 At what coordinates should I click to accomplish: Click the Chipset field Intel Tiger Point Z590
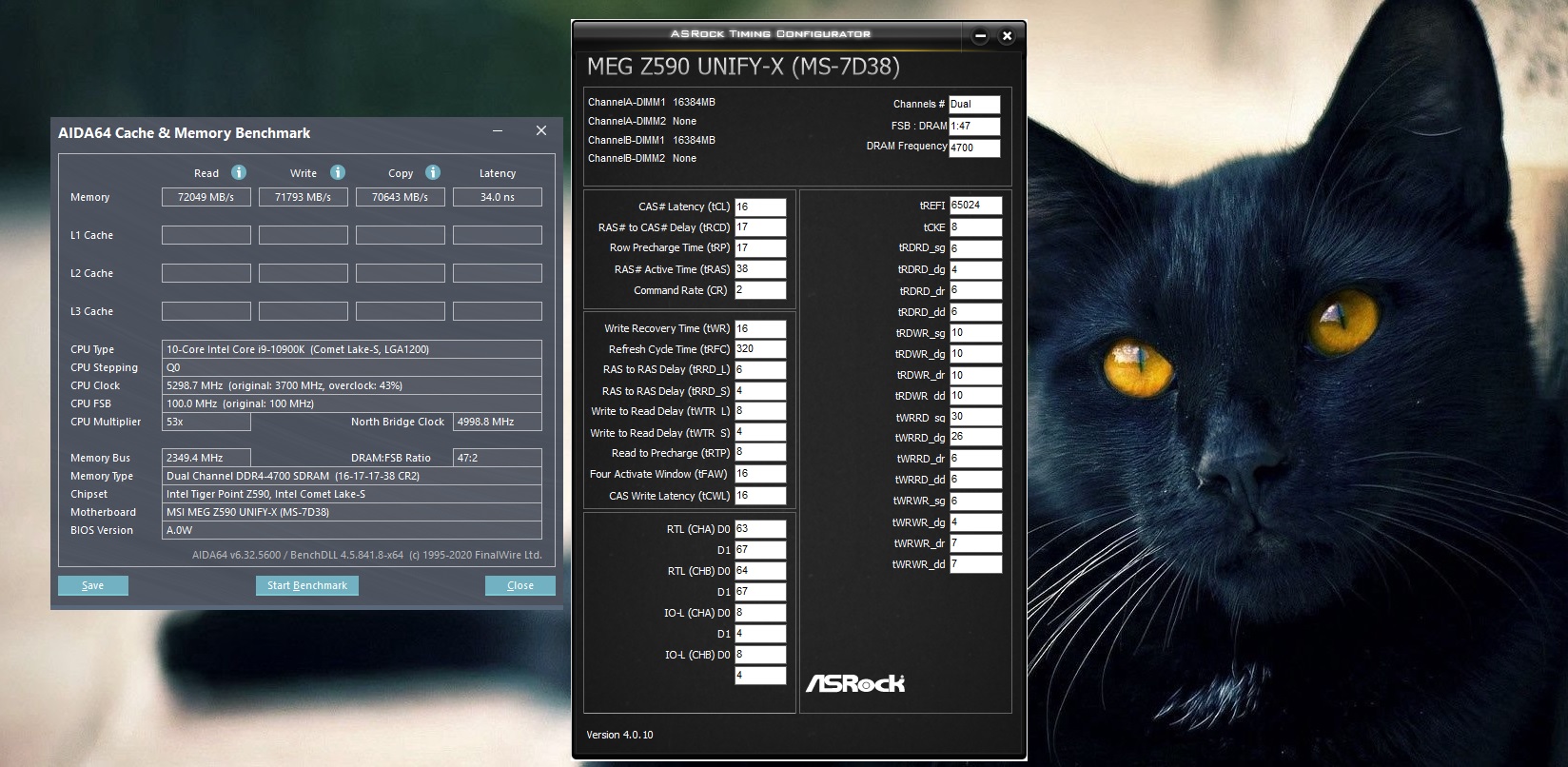[x=352, y=494]
